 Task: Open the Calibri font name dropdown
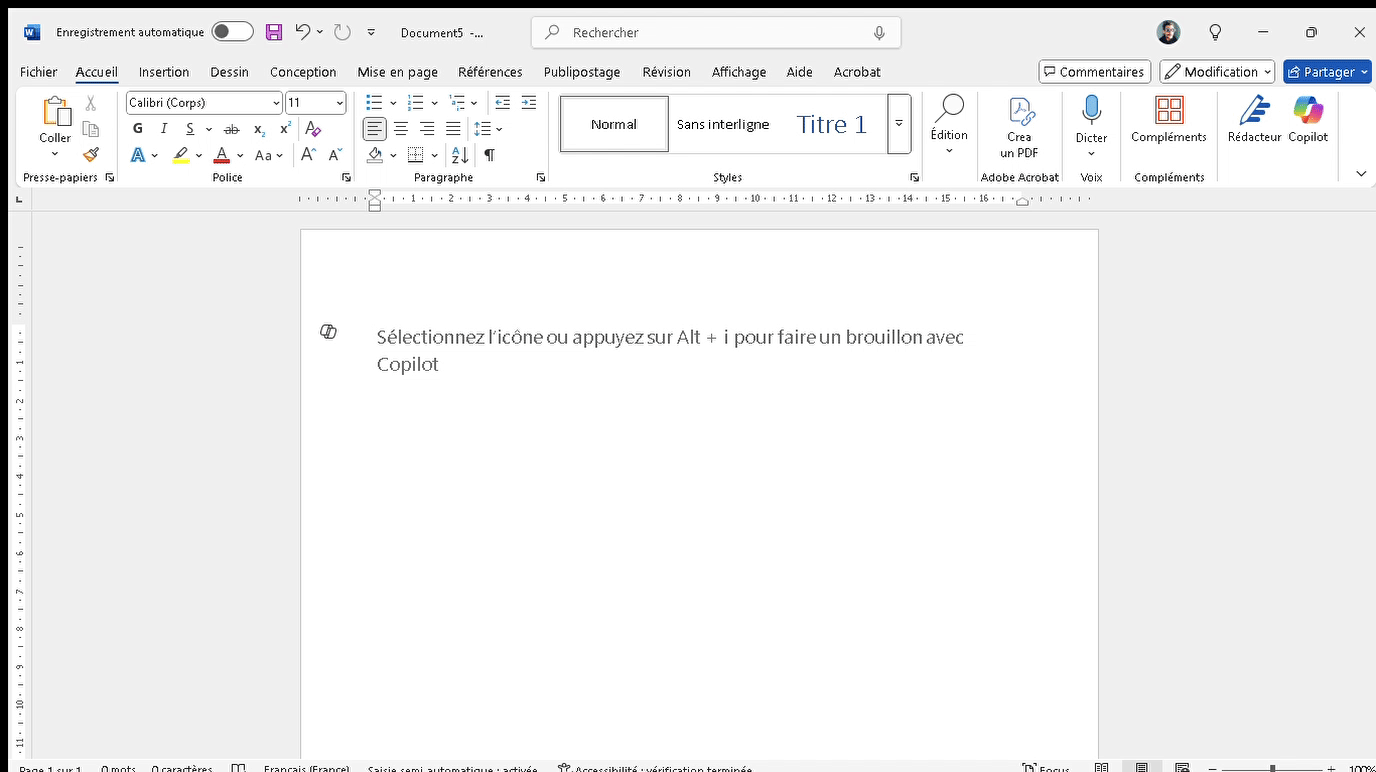click(x=276, y=103)
